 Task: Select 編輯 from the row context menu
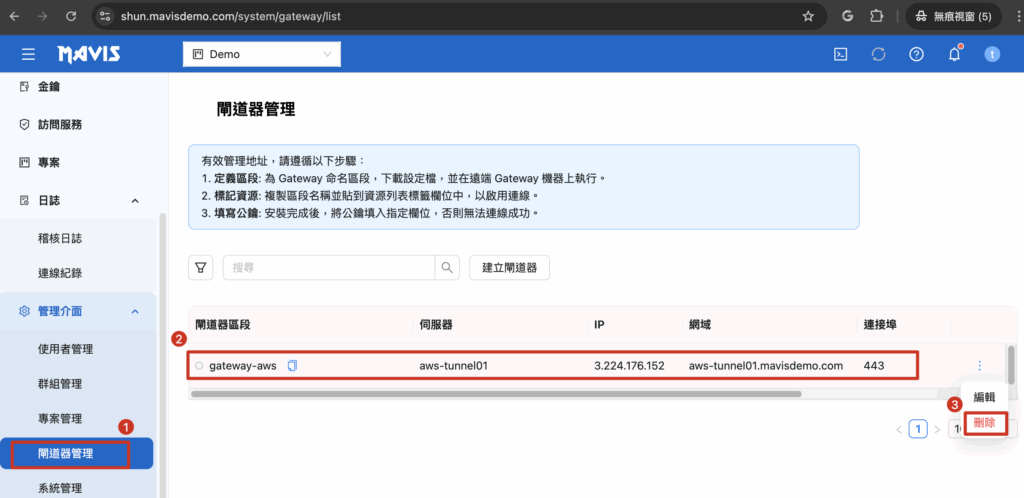[984, 397]
